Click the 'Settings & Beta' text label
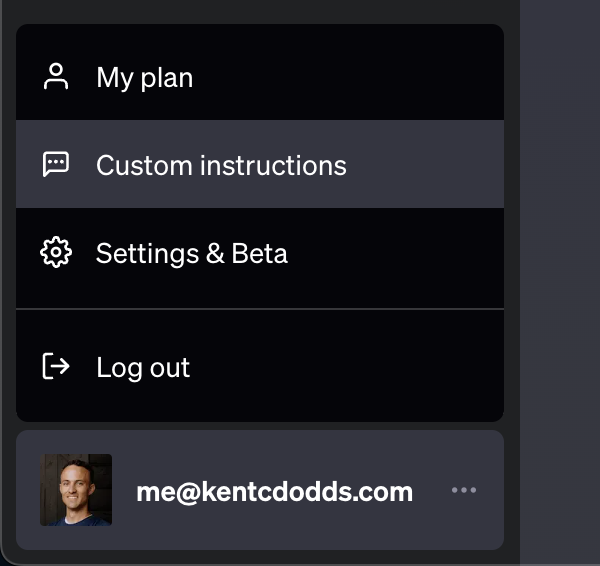This screenshot has height=566, width=600. pyautogui.click(x=191, y=253)
